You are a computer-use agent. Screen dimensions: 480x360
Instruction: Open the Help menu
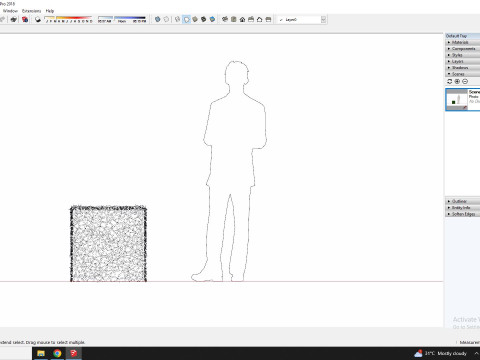pos(50,11)
